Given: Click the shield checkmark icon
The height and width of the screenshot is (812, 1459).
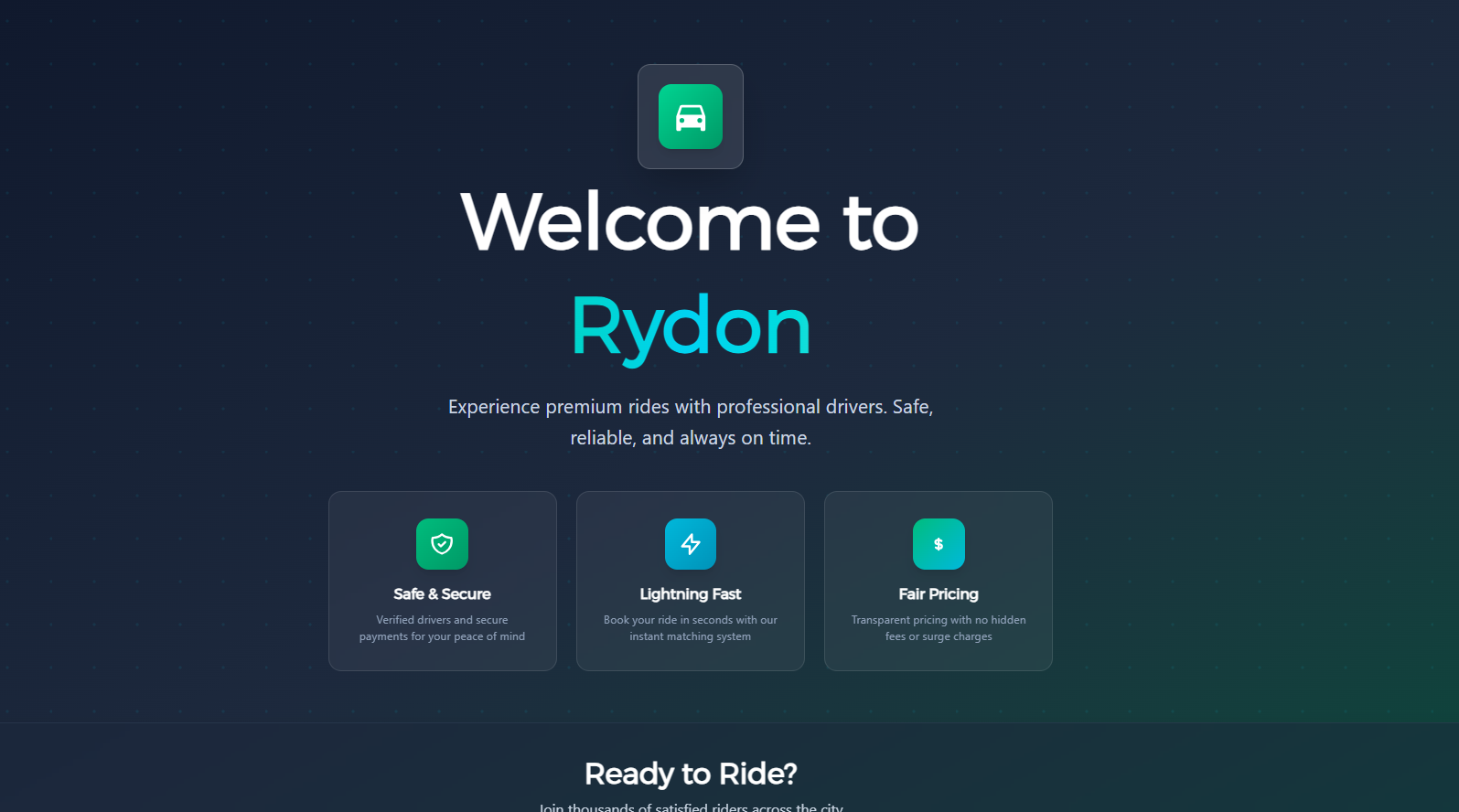Looking at the screenshot, I should [x=442, y=544].
